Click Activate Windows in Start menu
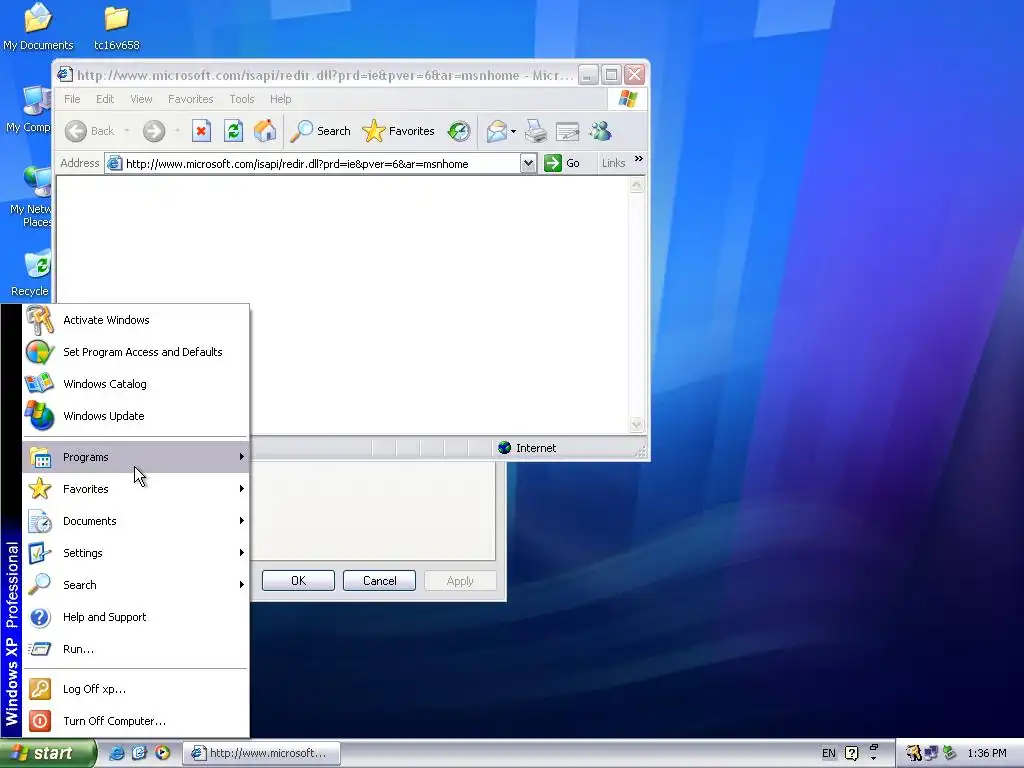 [136, 320]
